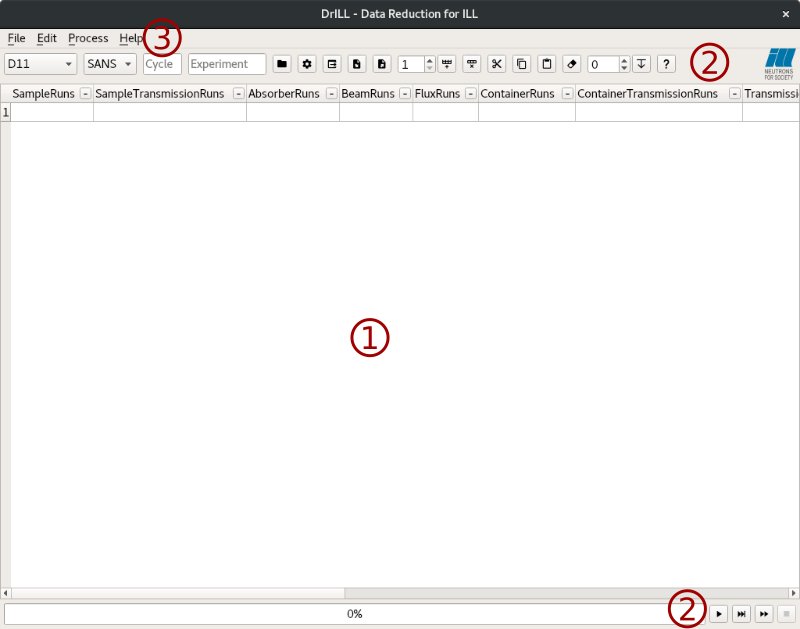Click the folder icon in the toolbar

tap(282, 64)
